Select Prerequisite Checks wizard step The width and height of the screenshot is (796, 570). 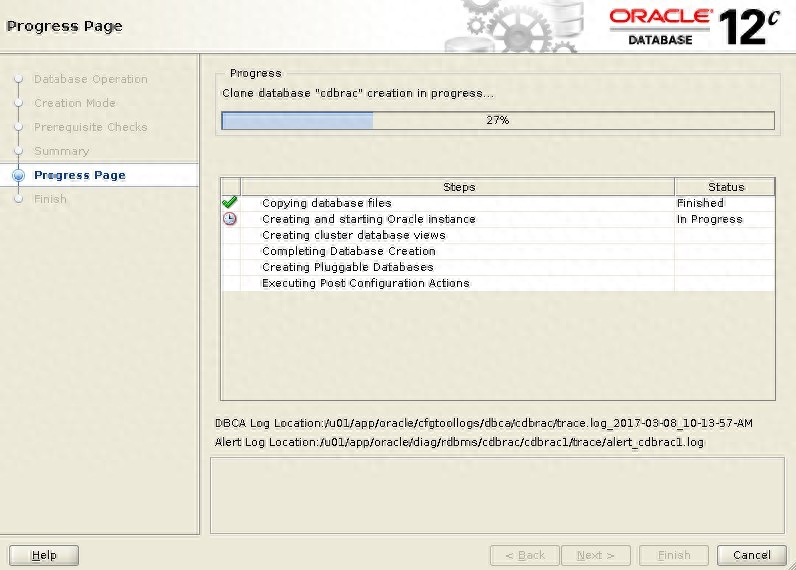pyautogui.click(x=90, y=127)
